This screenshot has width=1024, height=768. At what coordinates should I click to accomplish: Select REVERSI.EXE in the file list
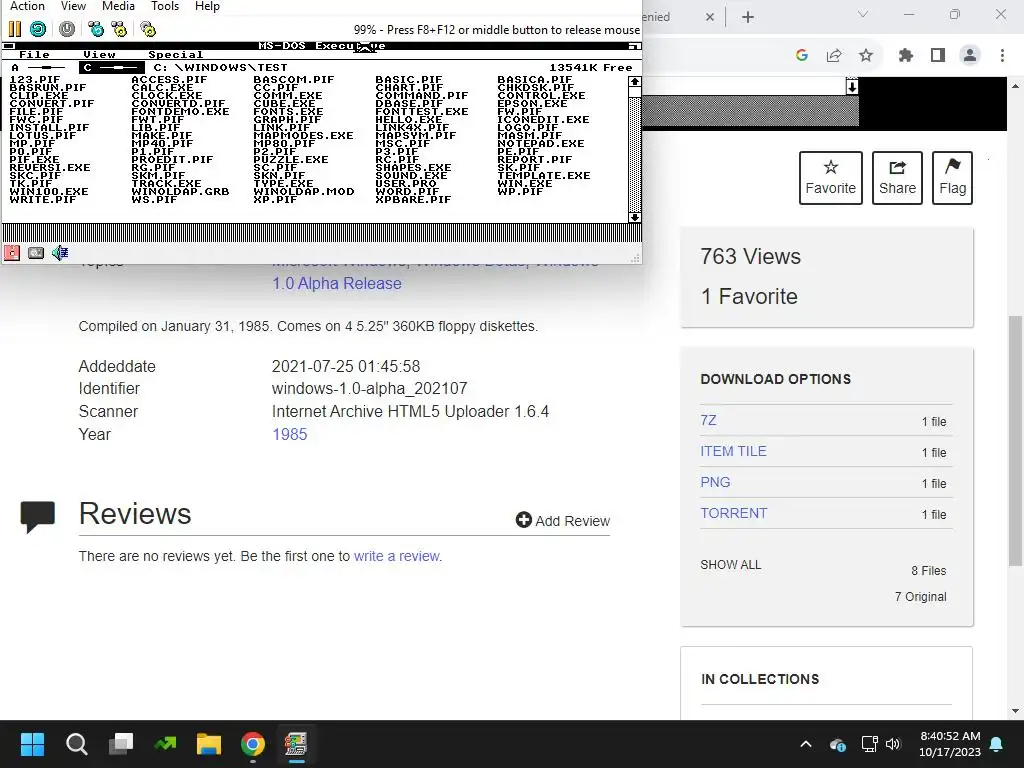[x=50, y=168]
